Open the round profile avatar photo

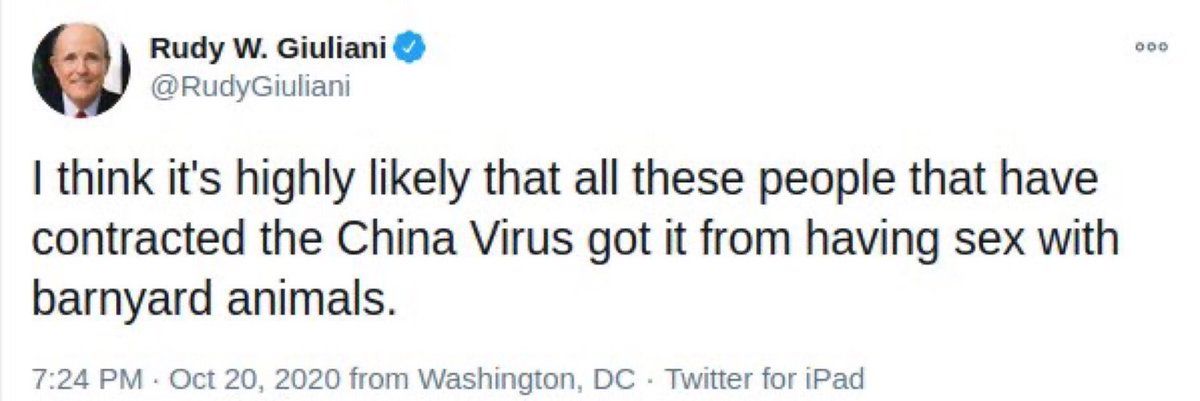[81, 71]
